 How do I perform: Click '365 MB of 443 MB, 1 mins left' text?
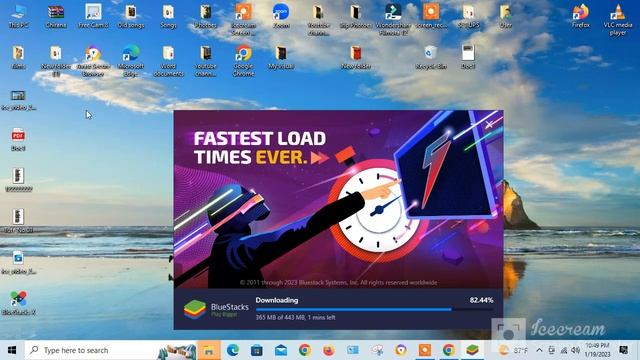coord(295,317)
